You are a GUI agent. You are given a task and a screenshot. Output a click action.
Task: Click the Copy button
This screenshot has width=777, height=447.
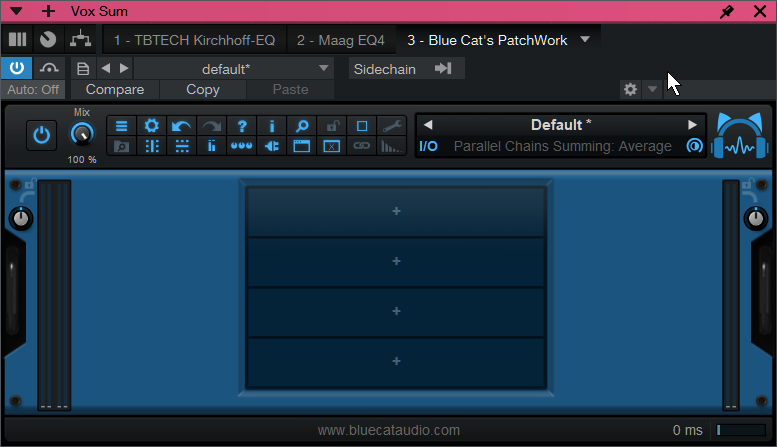(x=203, y=90)
